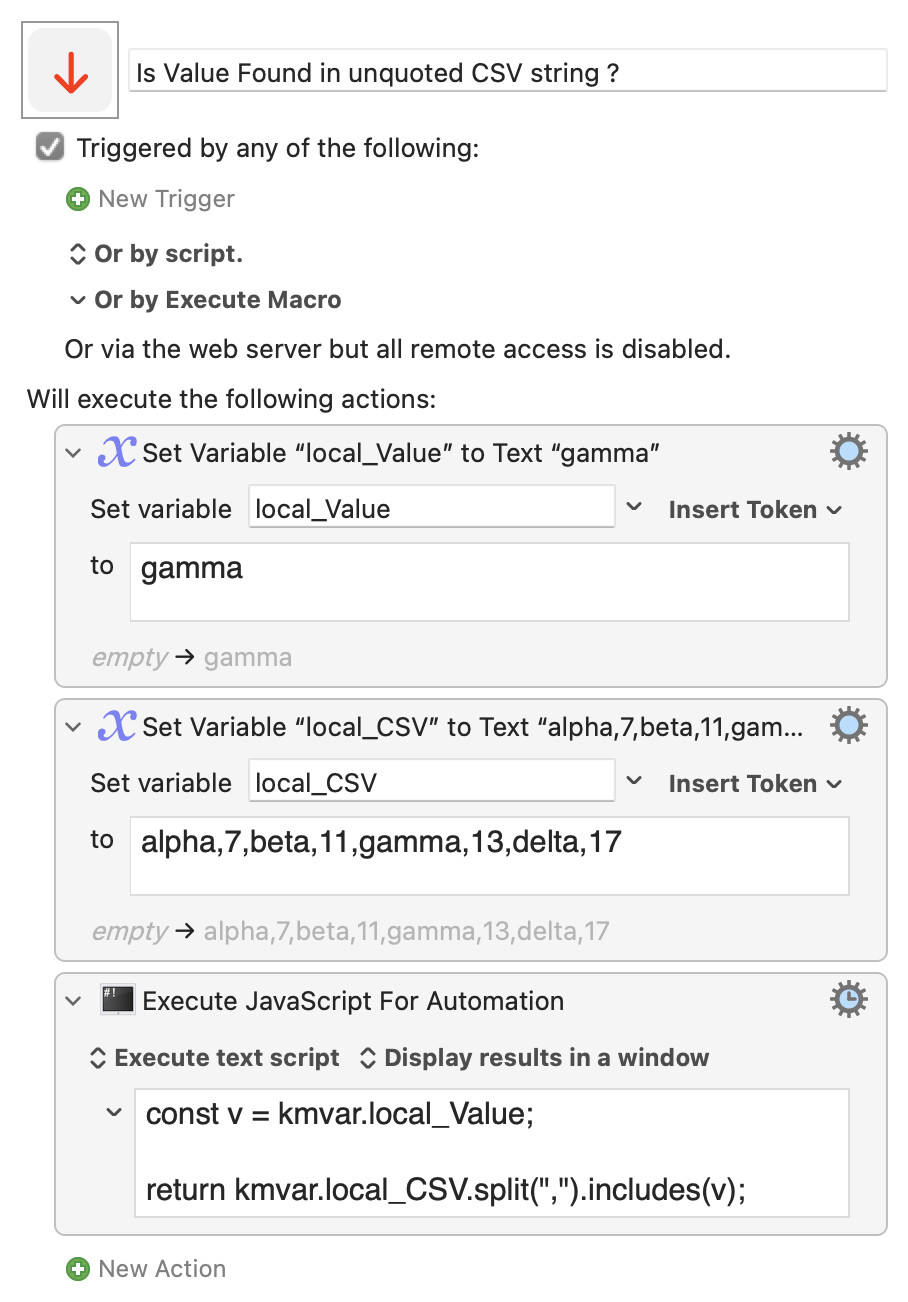Click variable X icon of local_CSV action

[x=117, y=727]
